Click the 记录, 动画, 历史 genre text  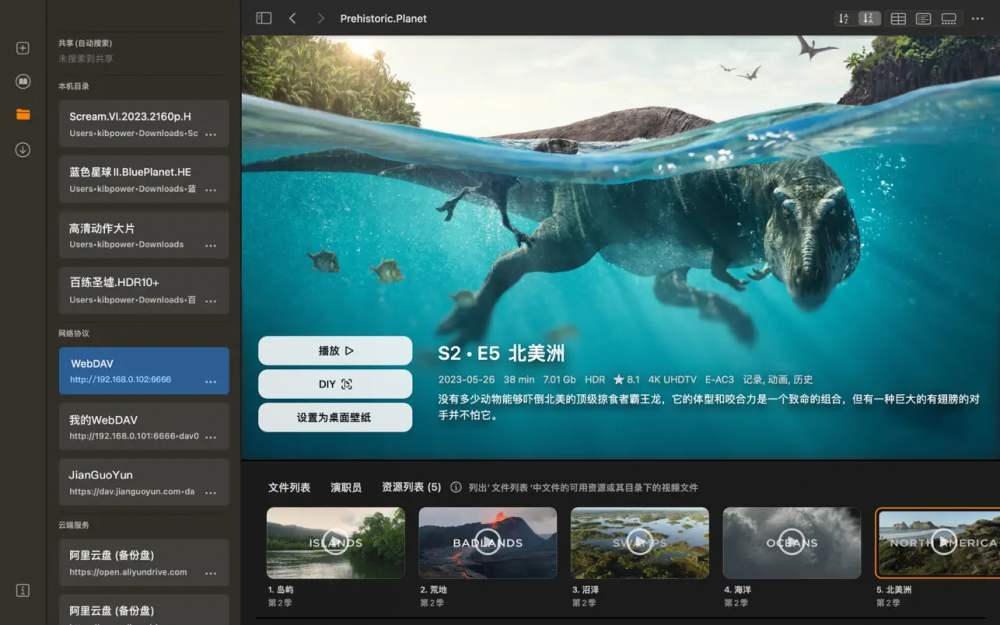[777, 379]
